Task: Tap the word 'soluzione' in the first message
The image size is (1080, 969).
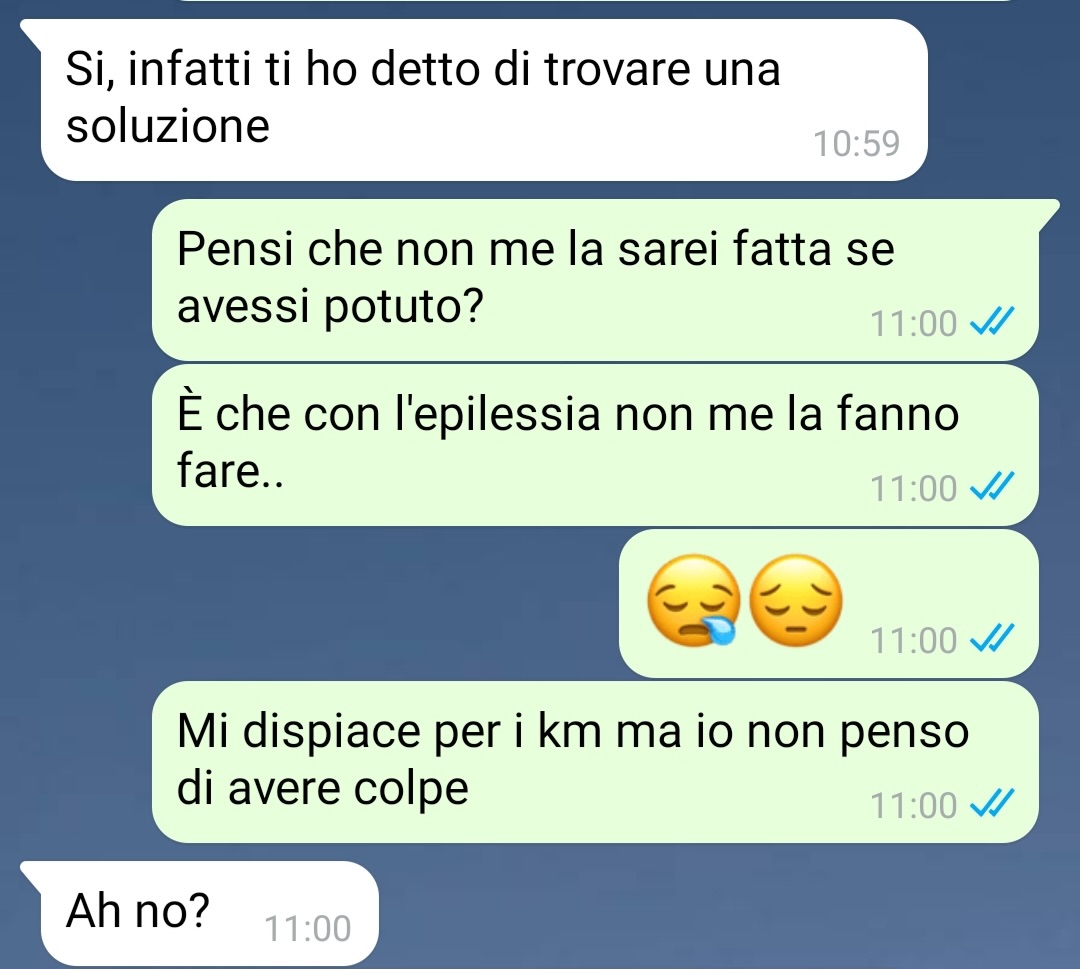Action: pos(167,127)
